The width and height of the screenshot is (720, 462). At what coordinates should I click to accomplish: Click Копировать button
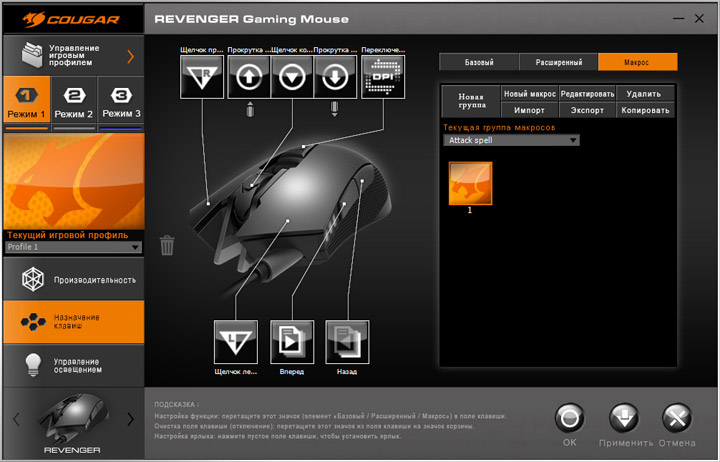click(645, 110)
